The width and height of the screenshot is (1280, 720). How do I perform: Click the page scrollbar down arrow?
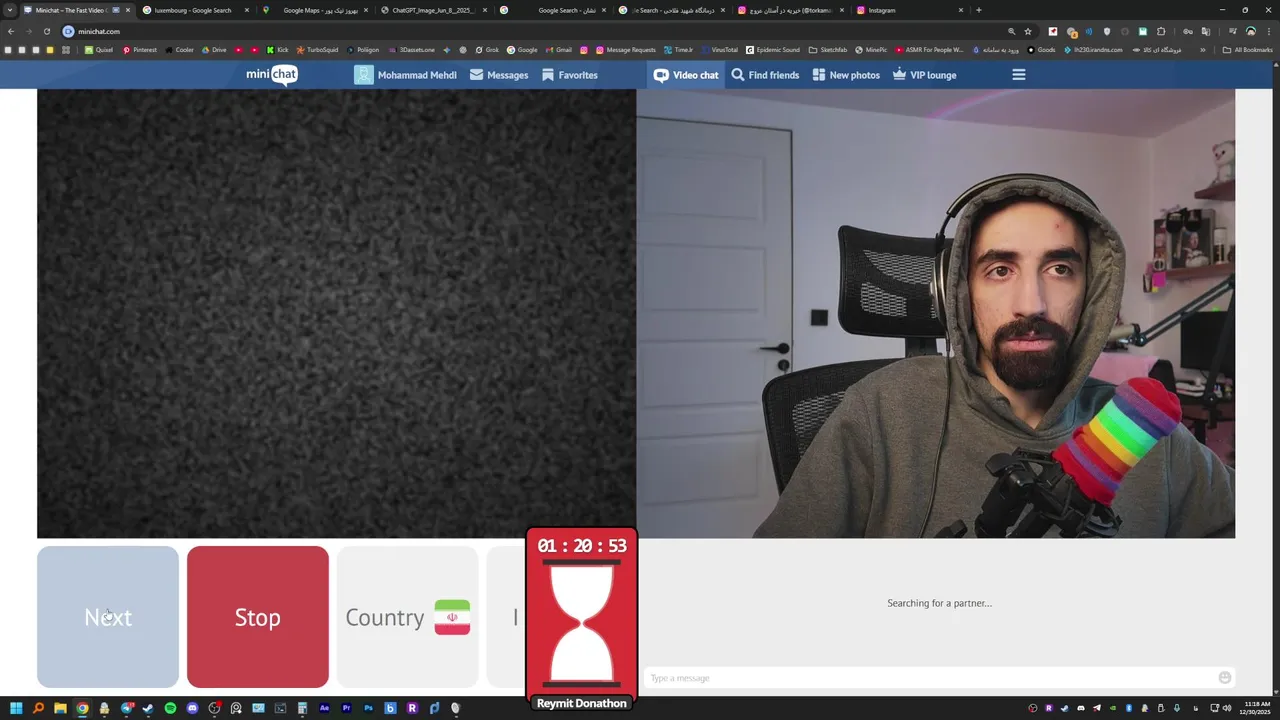tap(1275, 691)
